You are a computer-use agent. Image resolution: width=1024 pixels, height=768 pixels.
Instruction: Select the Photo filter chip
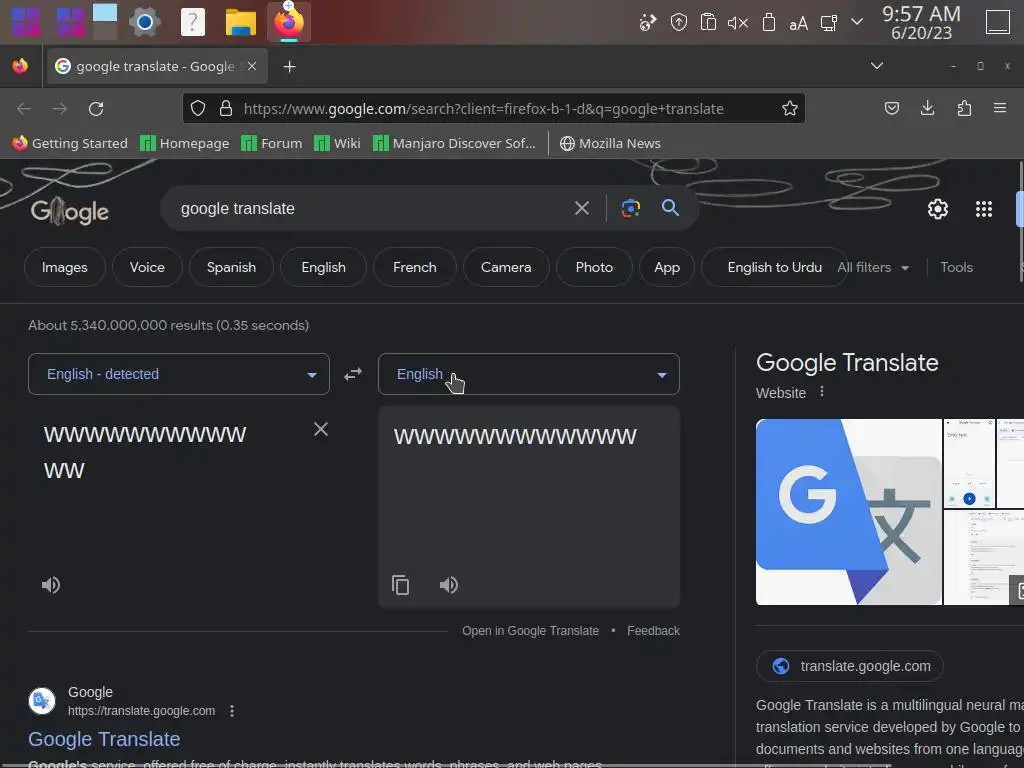tap(594, 267)
